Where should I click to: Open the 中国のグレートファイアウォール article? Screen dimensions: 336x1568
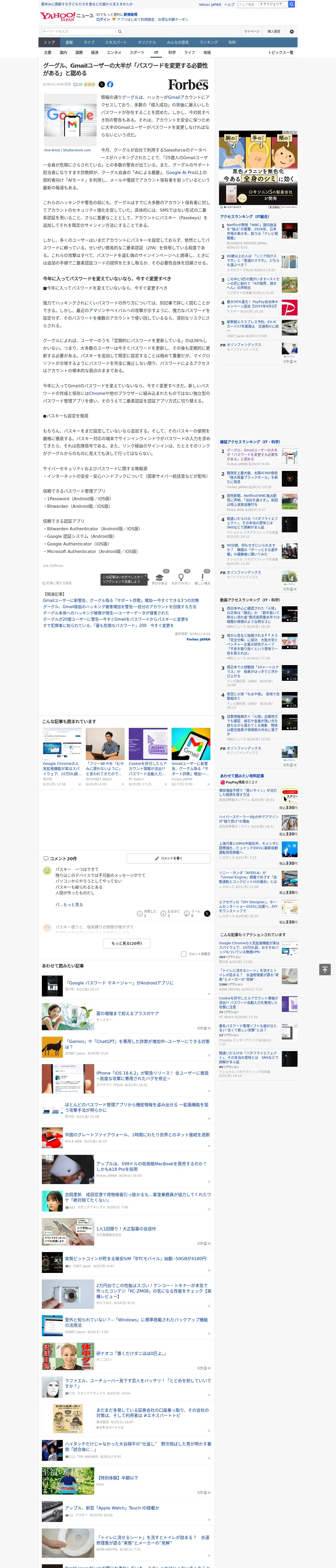click(x=137, y=1135)
